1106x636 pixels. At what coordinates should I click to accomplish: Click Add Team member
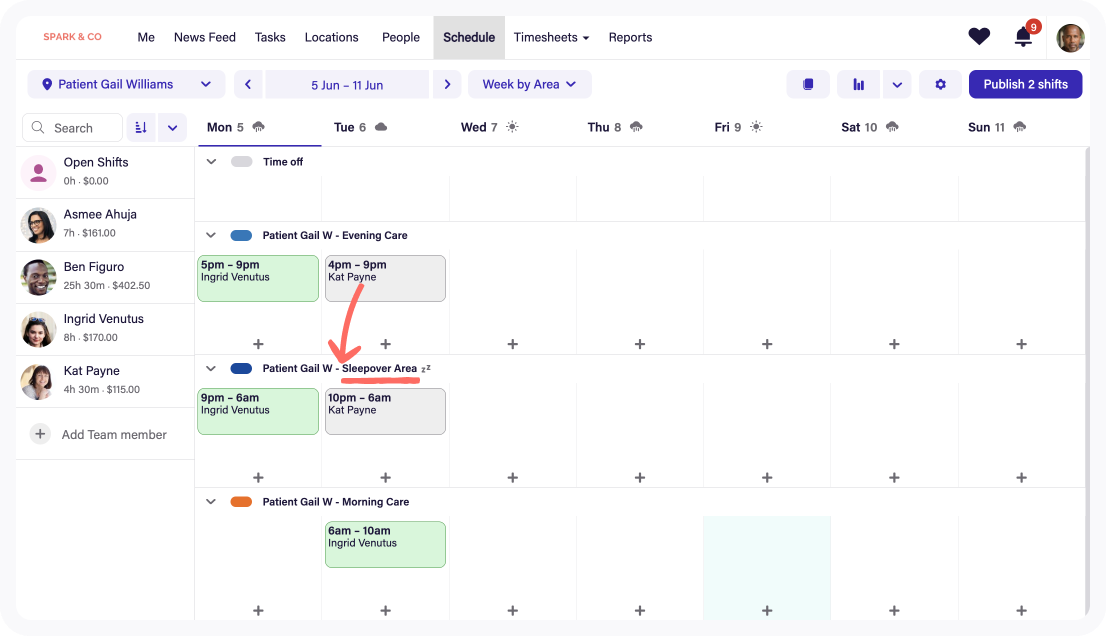114,435
